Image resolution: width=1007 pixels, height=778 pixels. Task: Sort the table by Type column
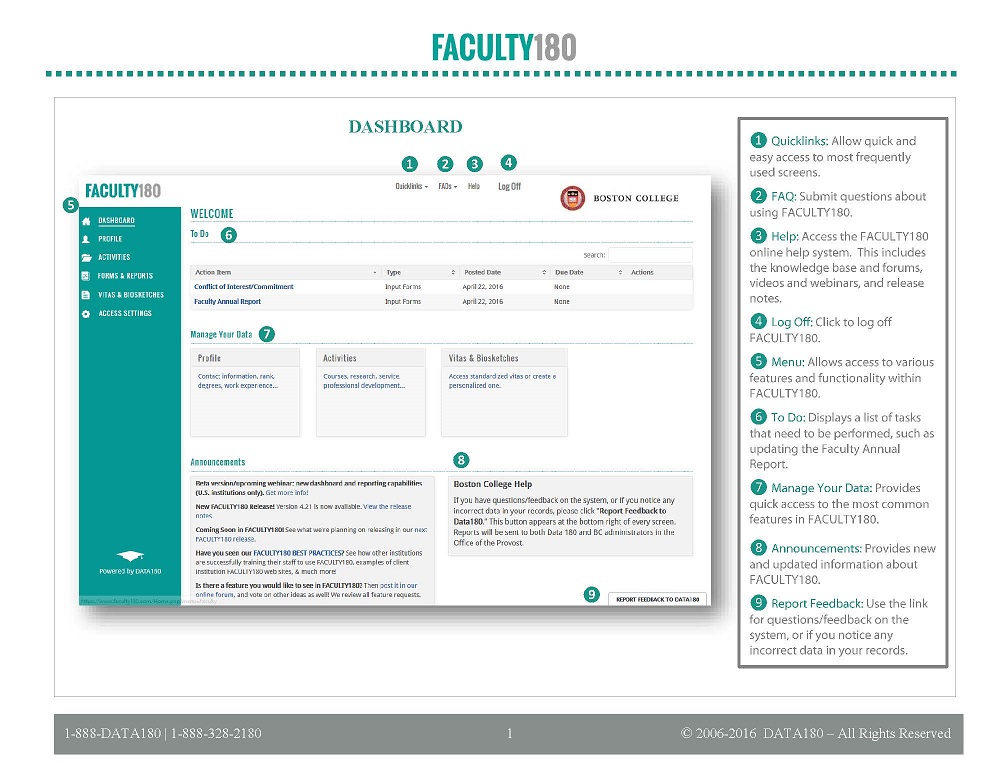point(420,272)
